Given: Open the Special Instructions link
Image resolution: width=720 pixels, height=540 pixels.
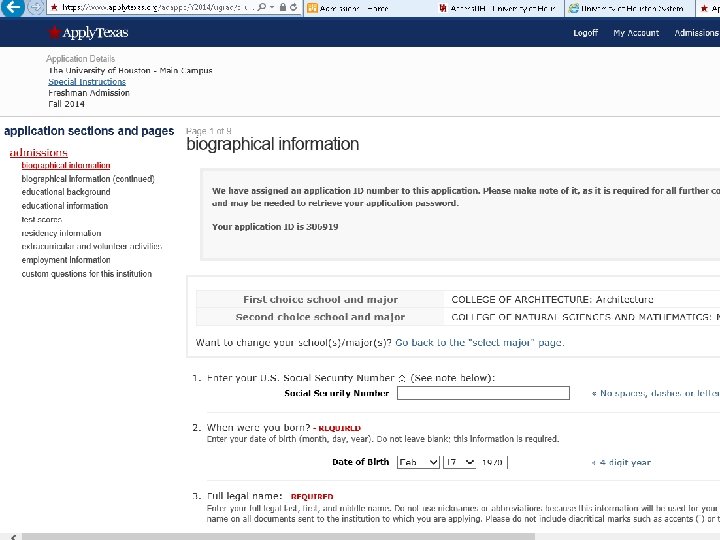Looking at the screenshot, I should 87,82.
